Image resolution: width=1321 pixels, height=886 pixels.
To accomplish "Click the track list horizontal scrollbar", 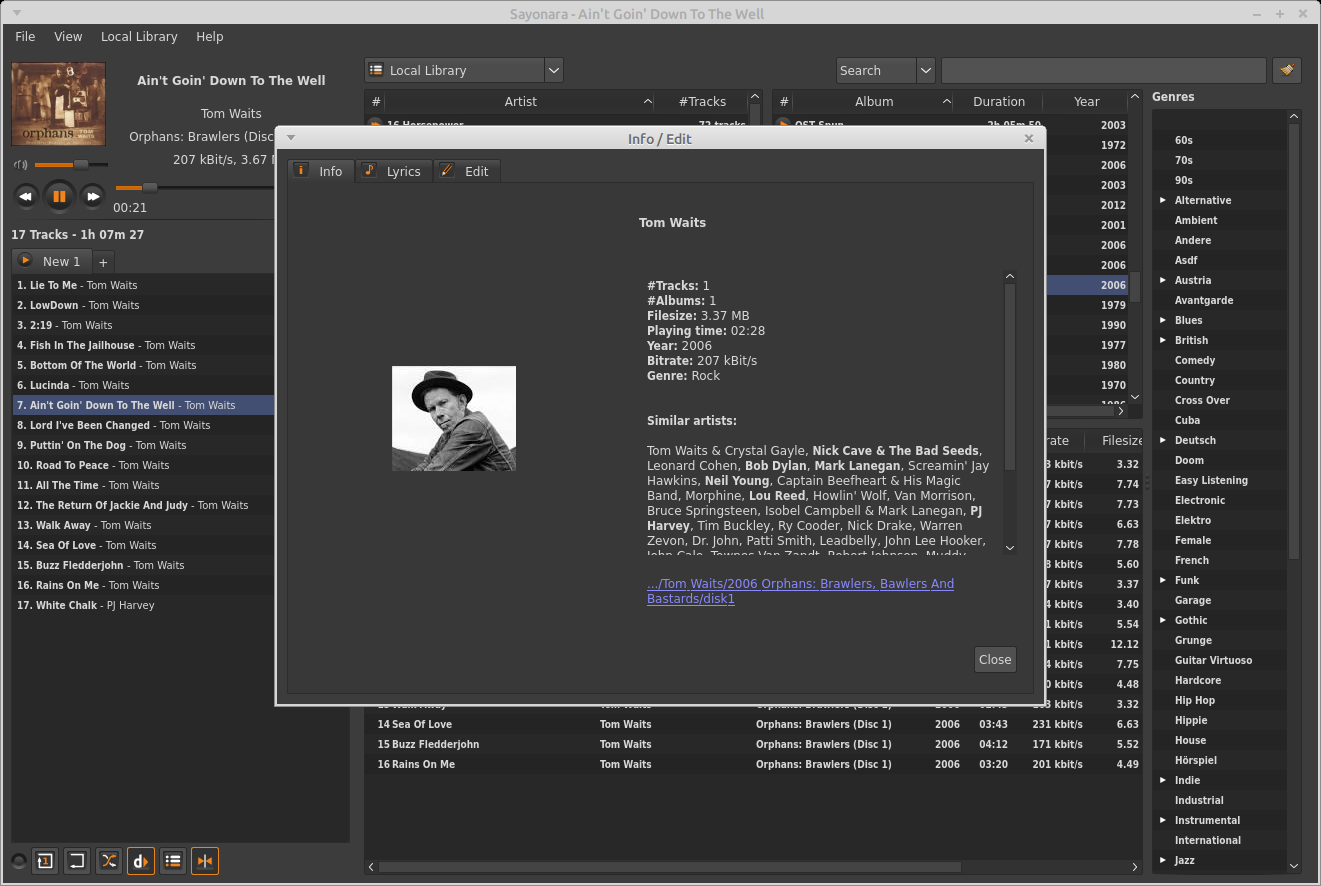I will tap(670, 867).
